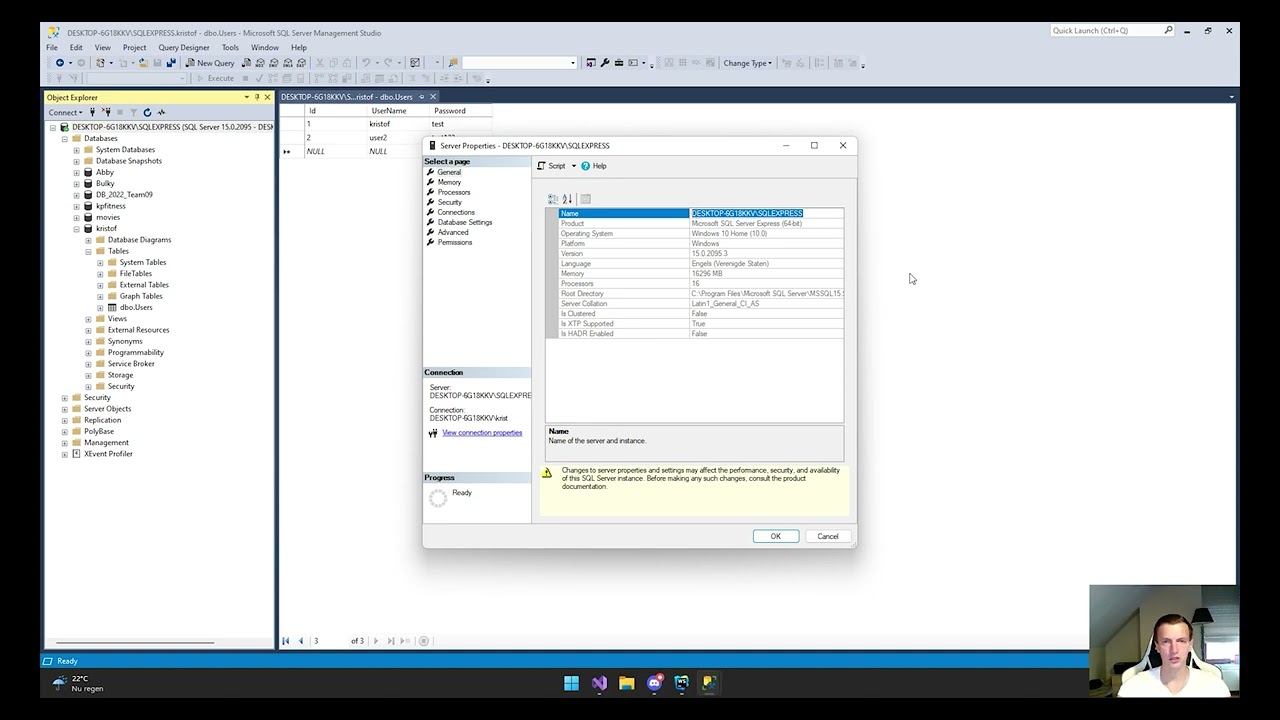This screenshot has width=1280, height=720.
Task: Select the Database Settings page
Action: 465,222
